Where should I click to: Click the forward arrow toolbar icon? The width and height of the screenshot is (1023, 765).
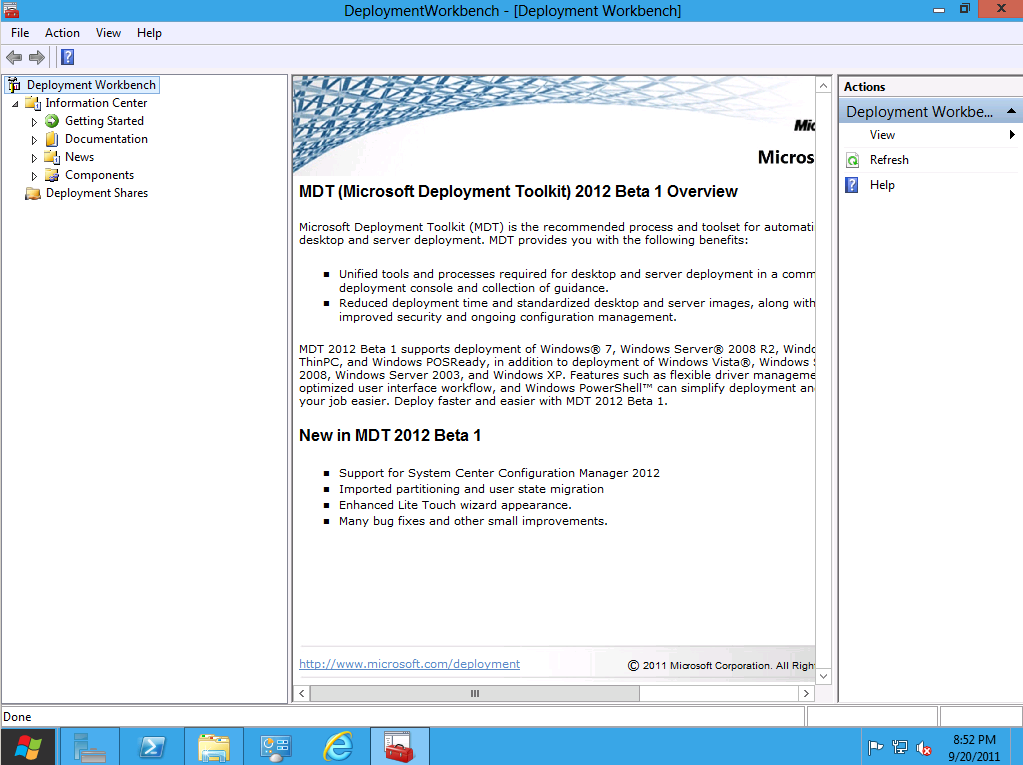[x=37, y=57]
